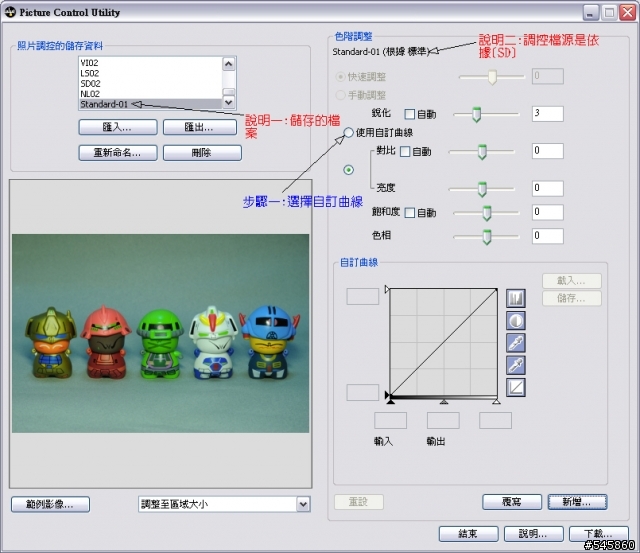Enable the 自動 checkbox for 飽和度
The width and height of the screenshot is (640, 553).
click(409, 213)
